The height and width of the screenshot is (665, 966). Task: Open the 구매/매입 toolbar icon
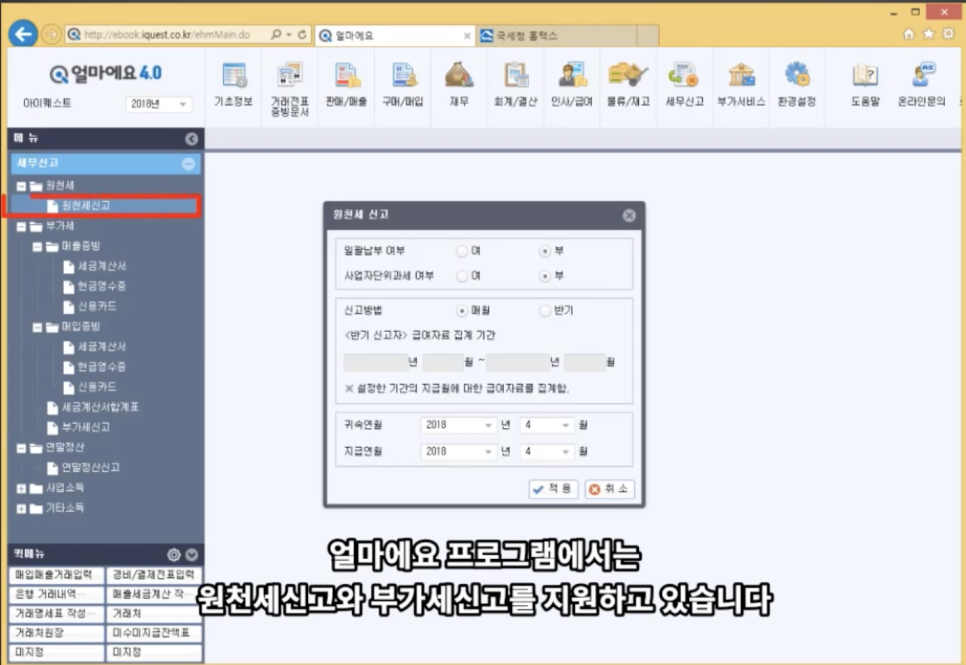pyautogui.click(x=403, y=84)
